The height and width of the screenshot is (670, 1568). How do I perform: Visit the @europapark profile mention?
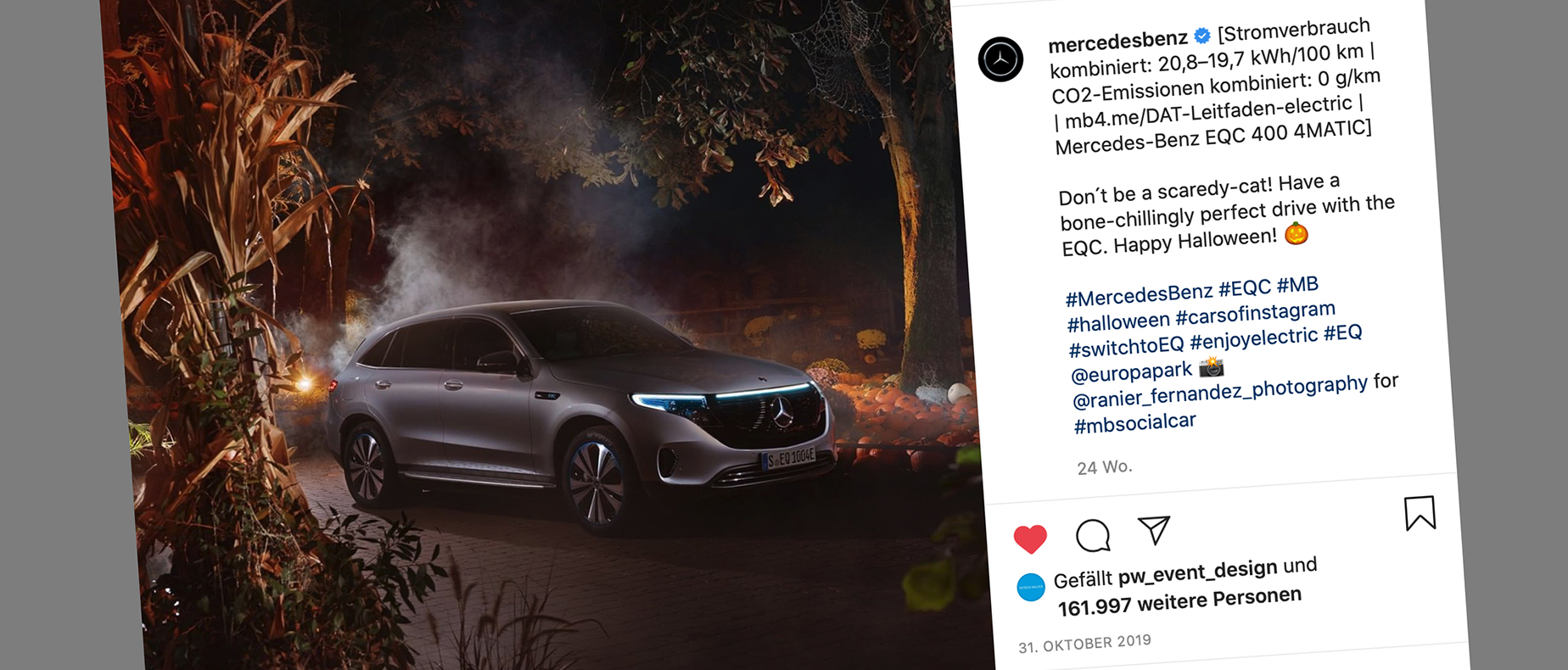1132,372
